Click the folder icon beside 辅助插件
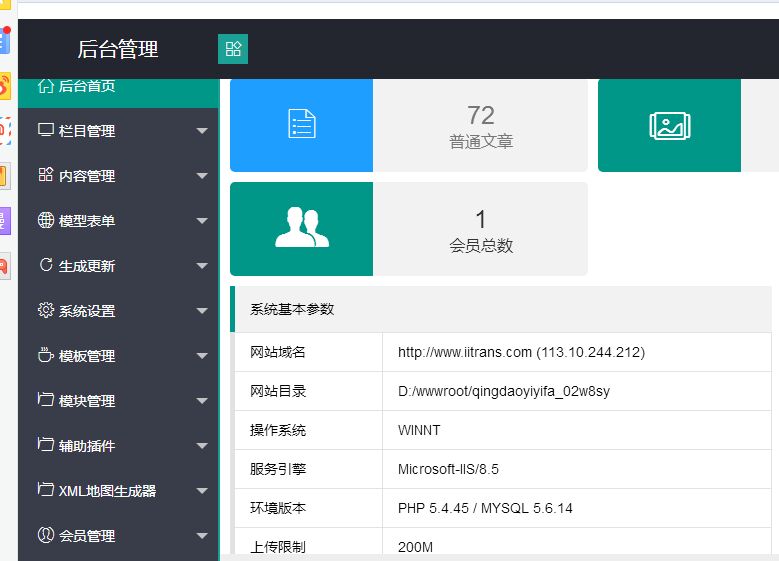Image resolution: width=779 pixels, height=561 pixels. point(46,444)
